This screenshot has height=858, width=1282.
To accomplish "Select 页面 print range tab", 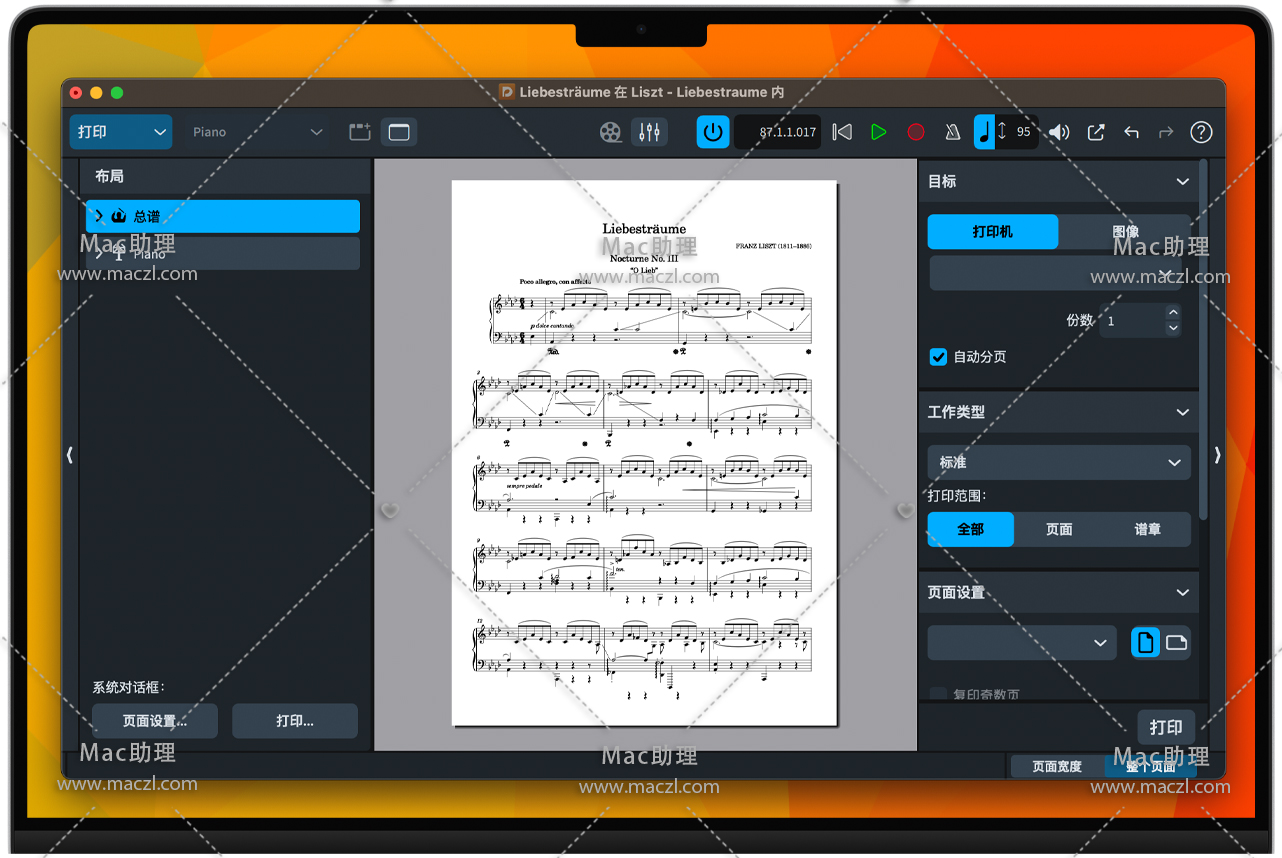I will 1058,530.
